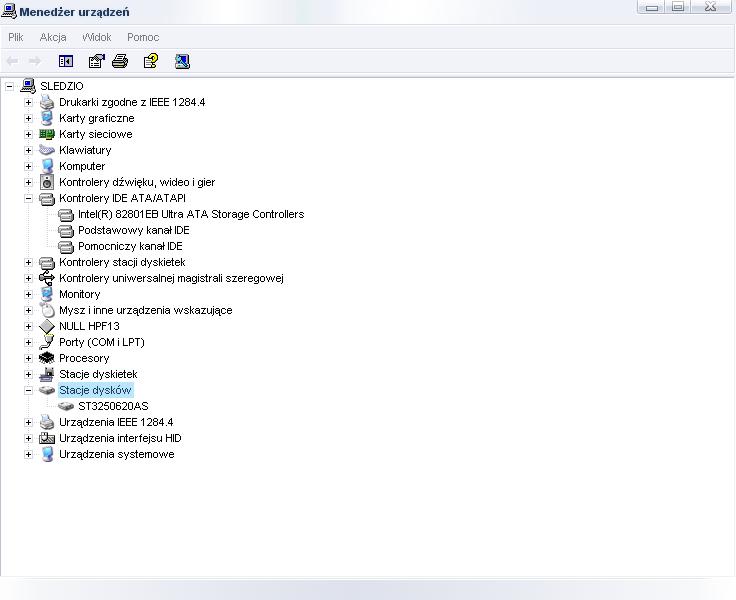Open the Widok menu

(x=97, y=37)
